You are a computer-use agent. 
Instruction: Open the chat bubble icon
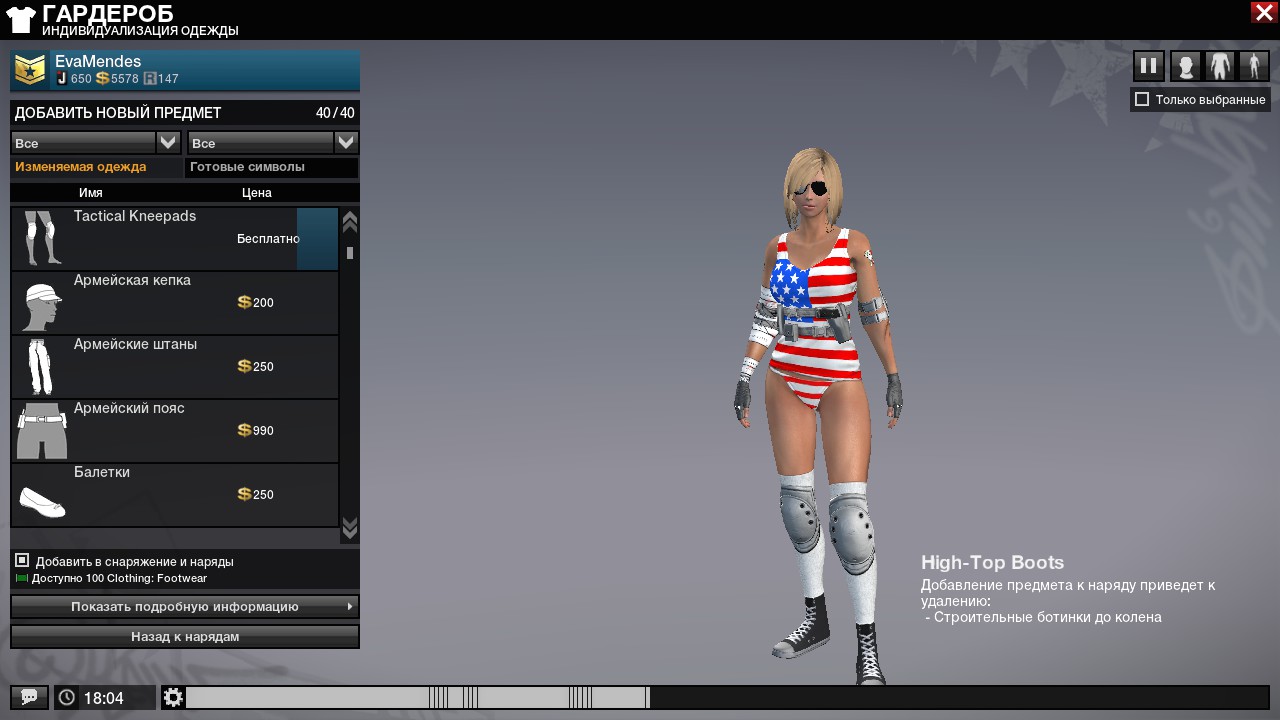coord(29,697)
